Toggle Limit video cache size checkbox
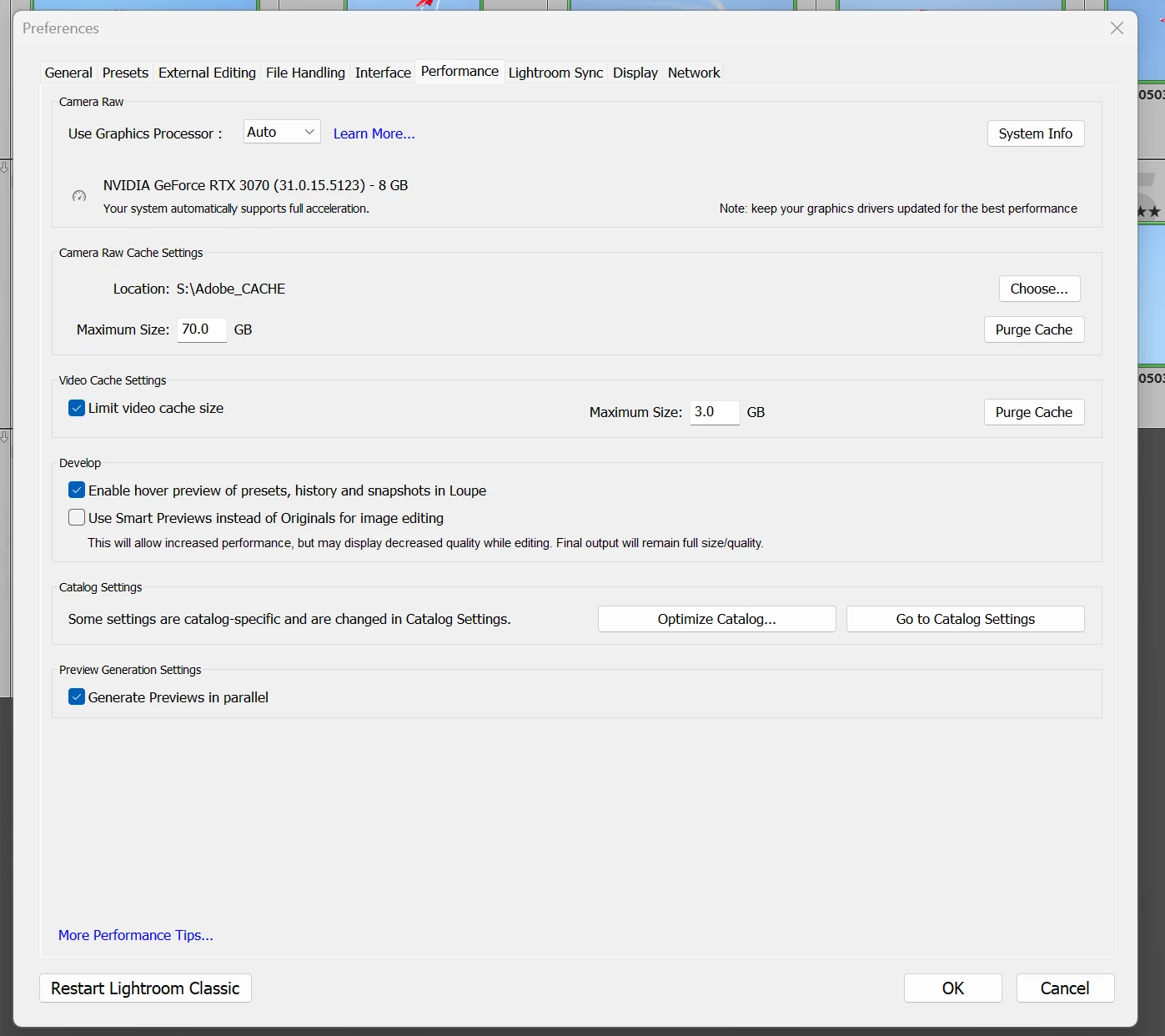 pos(77,408)
